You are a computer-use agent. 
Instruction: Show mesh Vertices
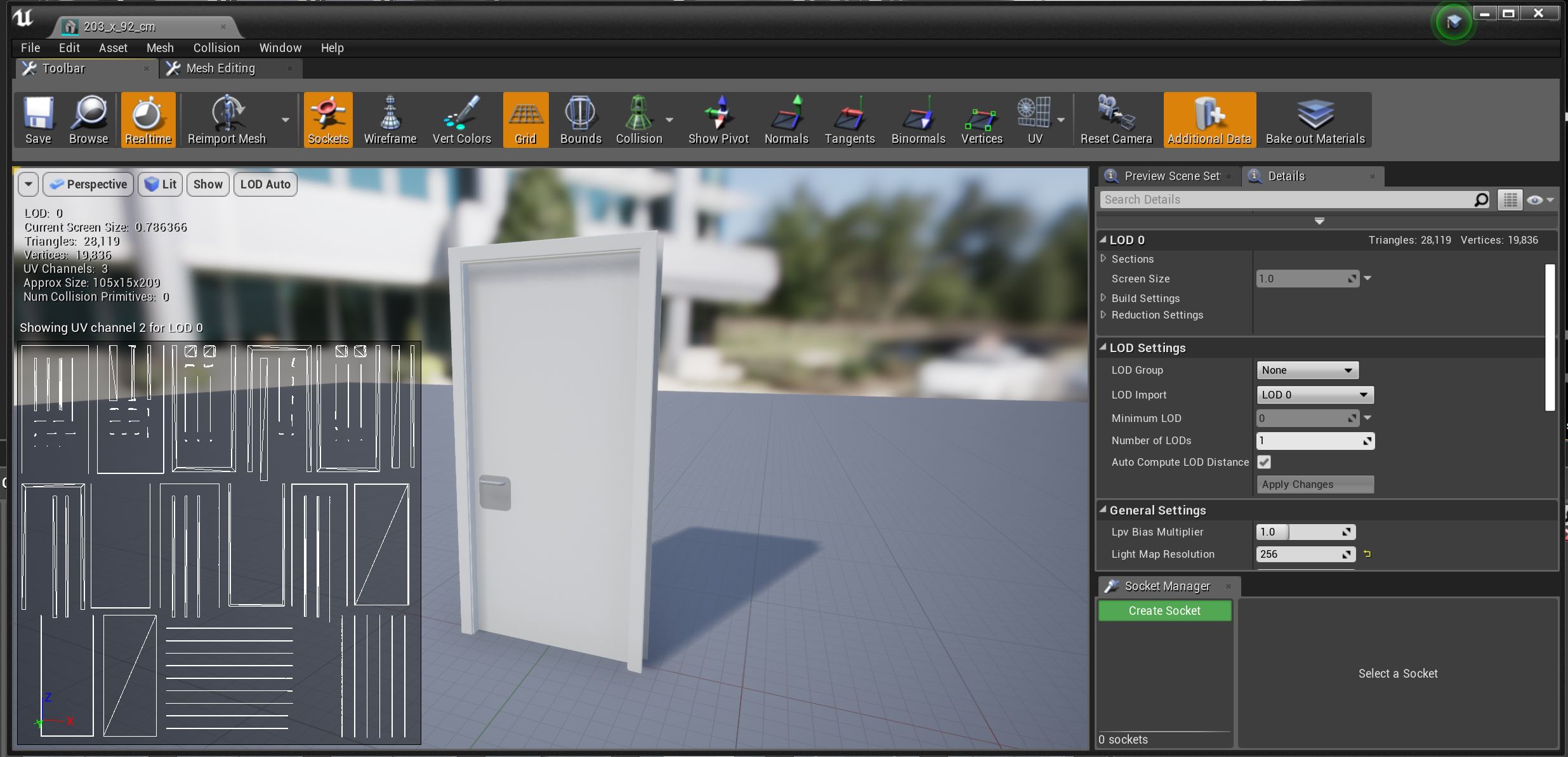(x=982, y=120)
